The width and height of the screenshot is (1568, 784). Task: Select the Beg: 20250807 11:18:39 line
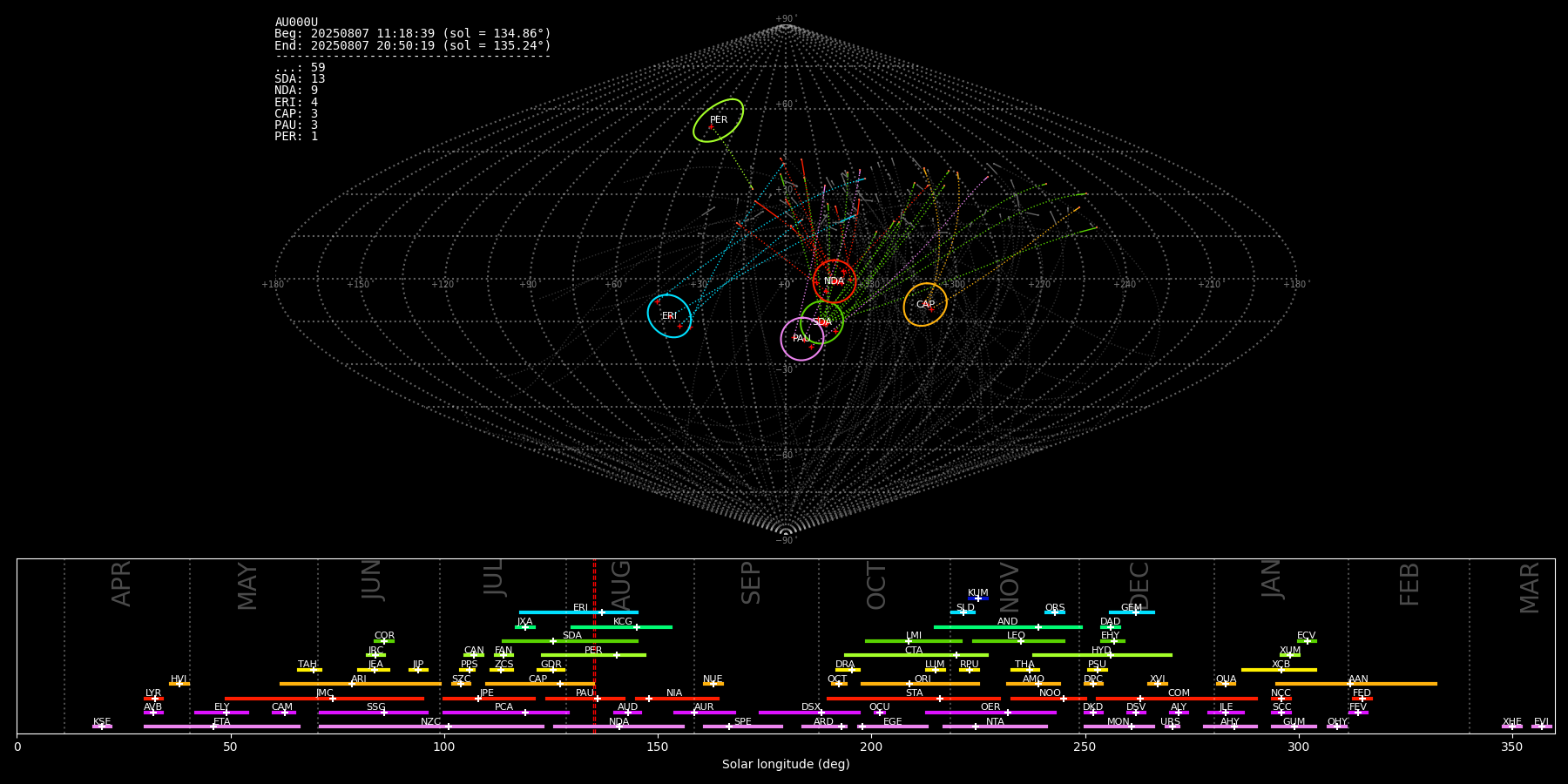[x=413, y=34]
